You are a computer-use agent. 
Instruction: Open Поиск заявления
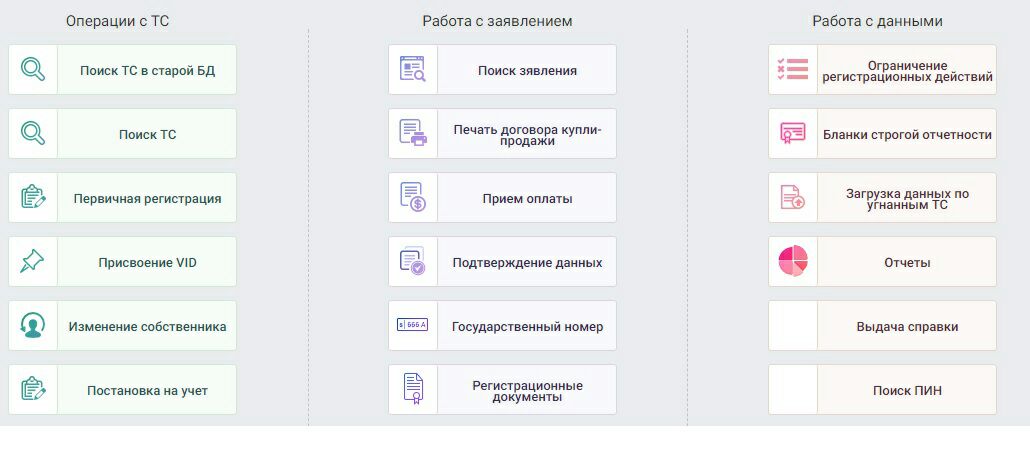tap(503, 70)
